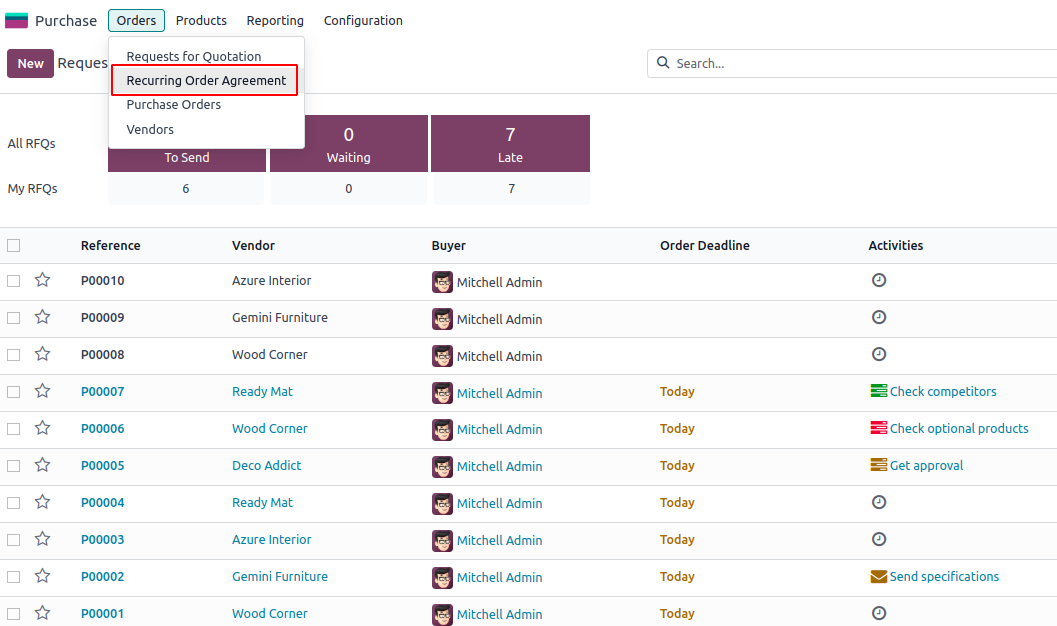Choose Recurring Order Agreement from menu
Image resolution: width=1057 pixels, height=626 pixels.
click(x=206, y=81)
